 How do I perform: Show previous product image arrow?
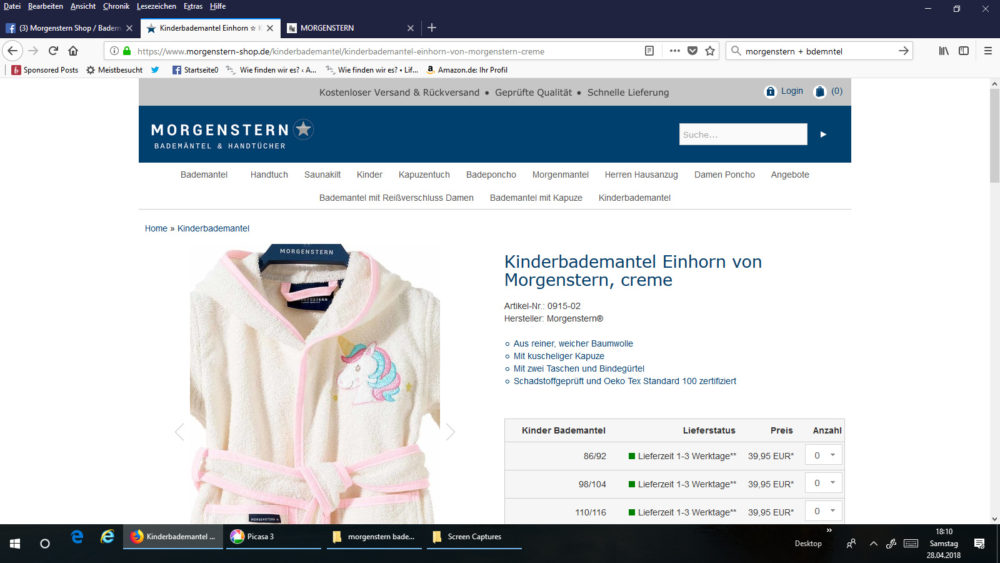point(179,432)
